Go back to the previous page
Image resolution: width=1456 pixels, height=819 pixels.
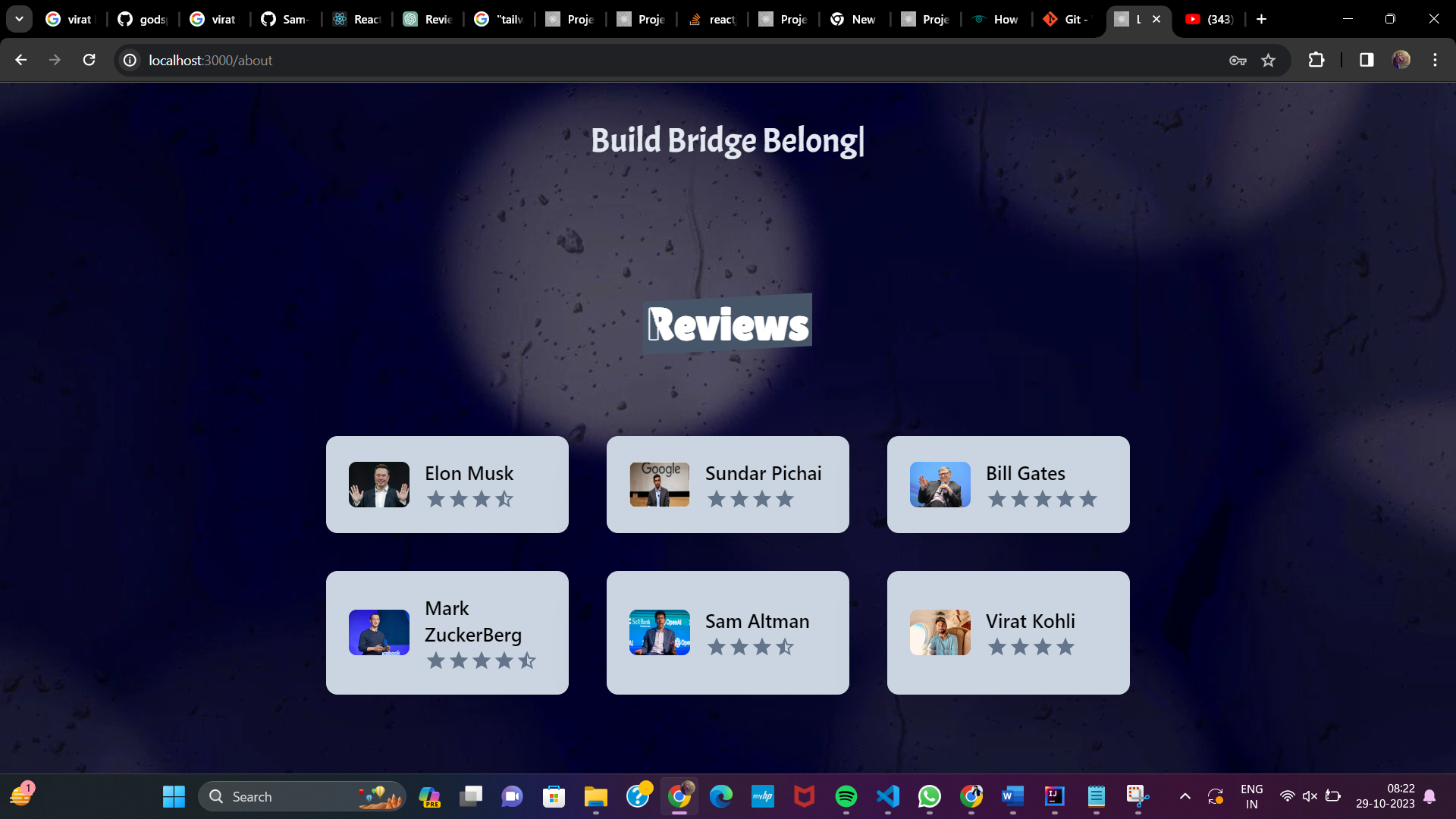point(21,60)
